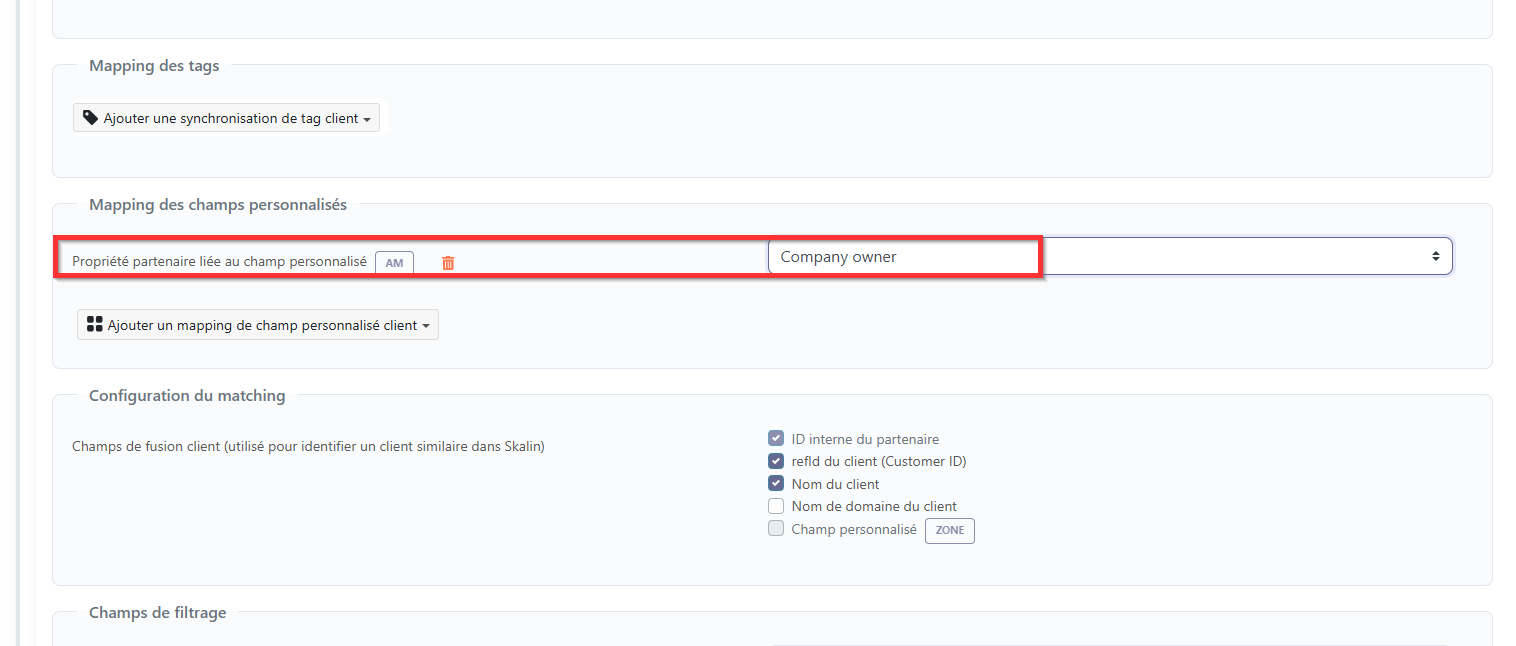Click the 'Nom du client' label
The height and width of the screenshot is (646, 1516).
pos(835,484)
